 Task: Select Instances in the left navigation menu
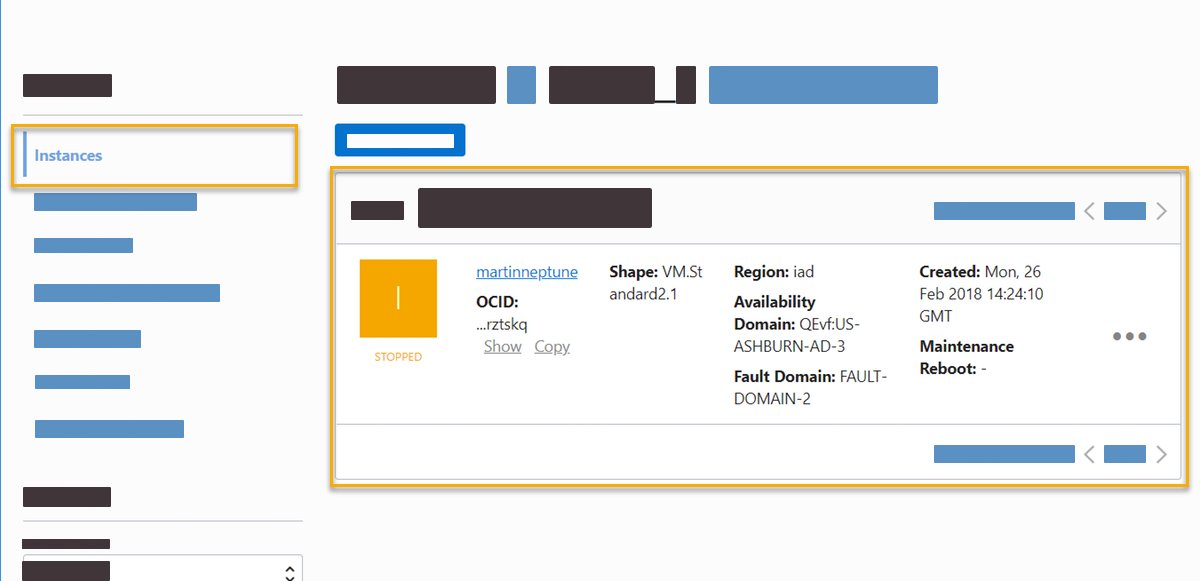pyautogui.click(x=68, y=155)
